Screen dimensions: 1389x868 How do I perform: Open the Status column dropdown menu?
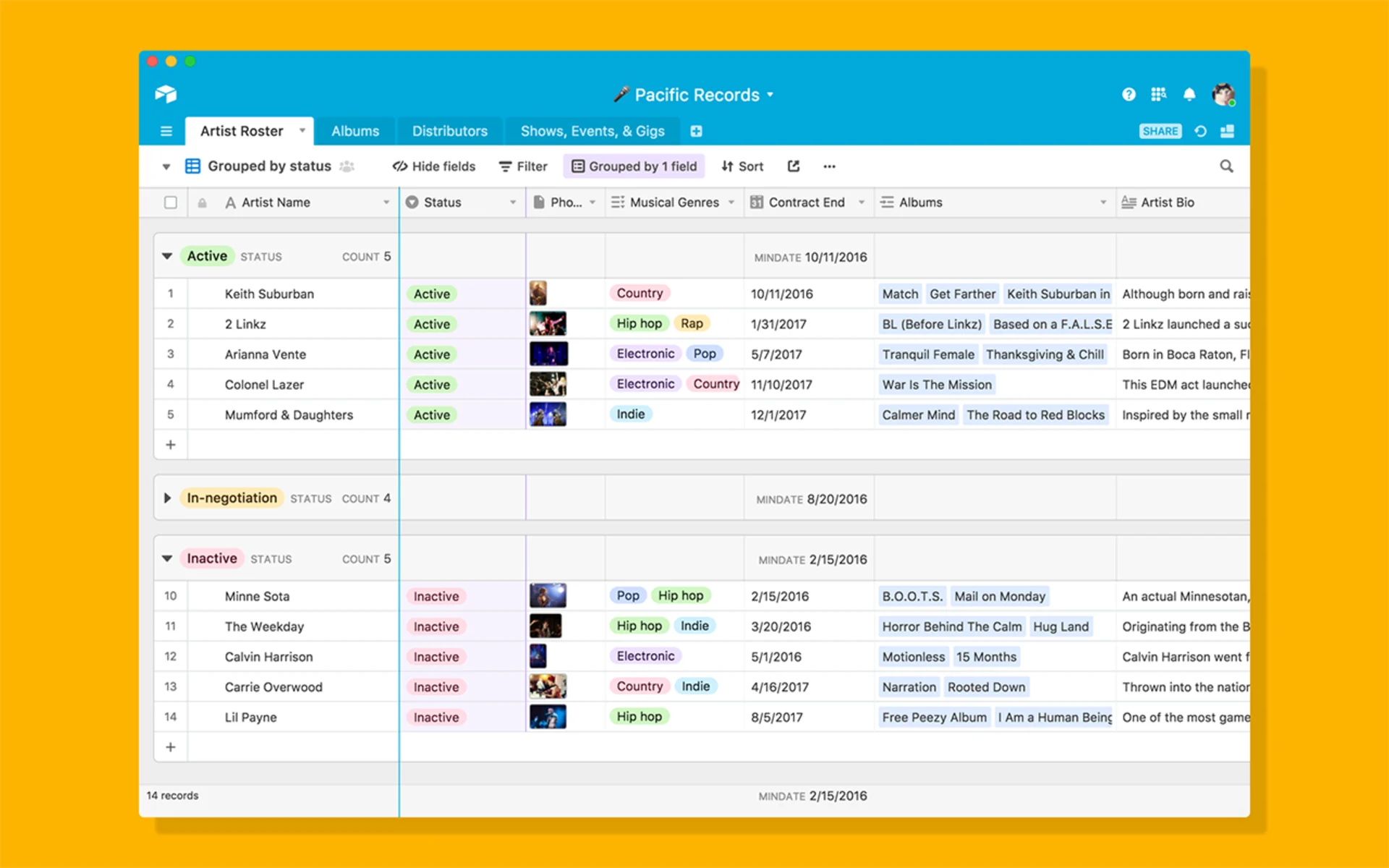(514, 202)
